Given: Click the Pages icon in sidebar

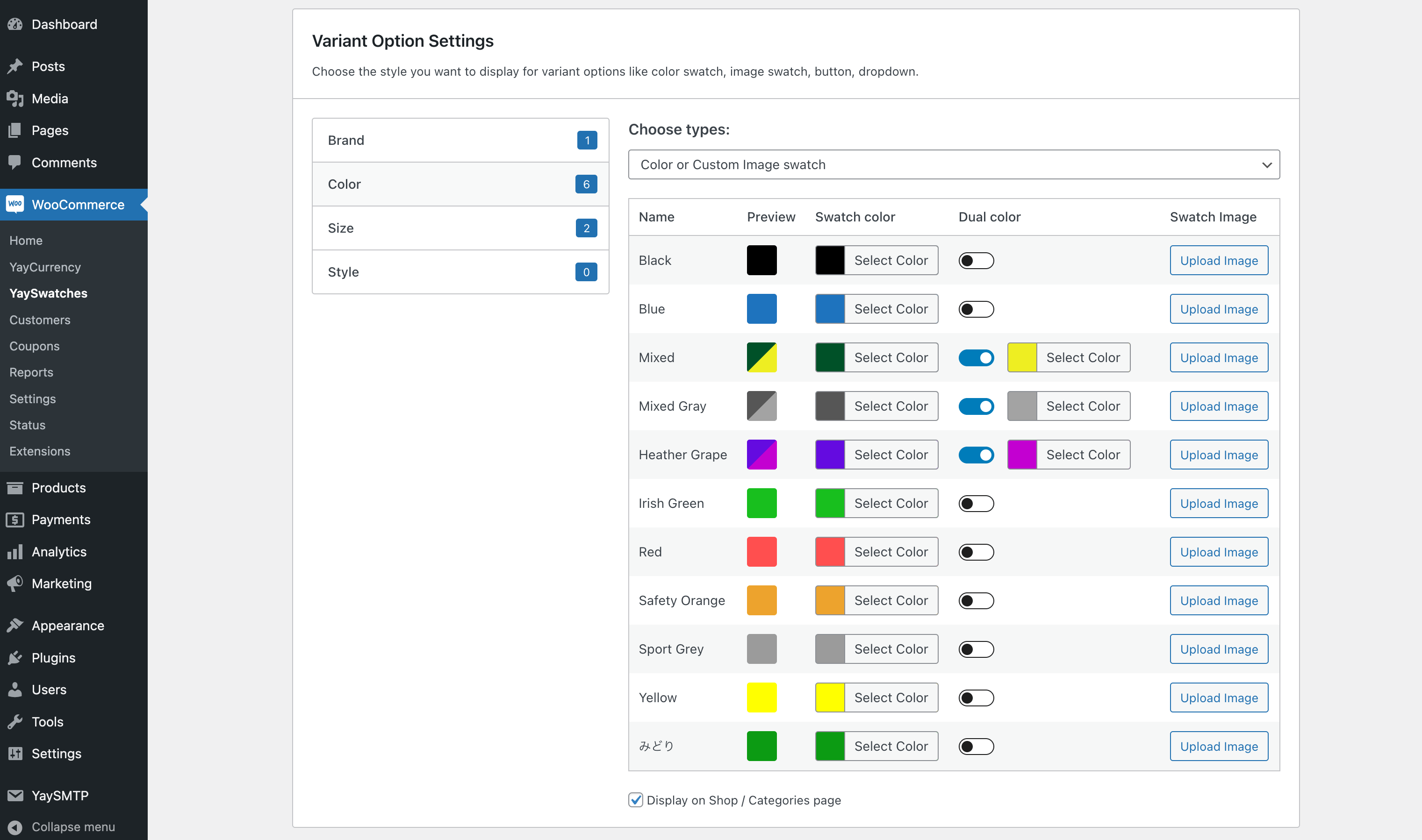Looking at the screenshot, I should coord(15,130).
